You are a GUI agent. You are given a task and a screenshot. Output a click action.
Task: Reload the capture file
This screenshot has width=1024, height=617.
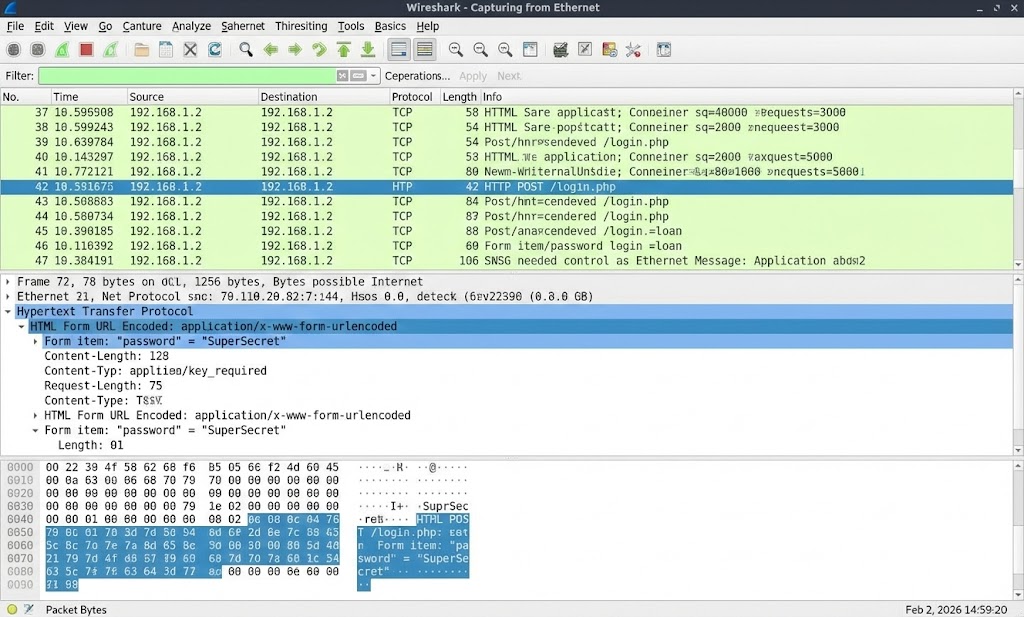pyautogui.click(x=213, y=49)
